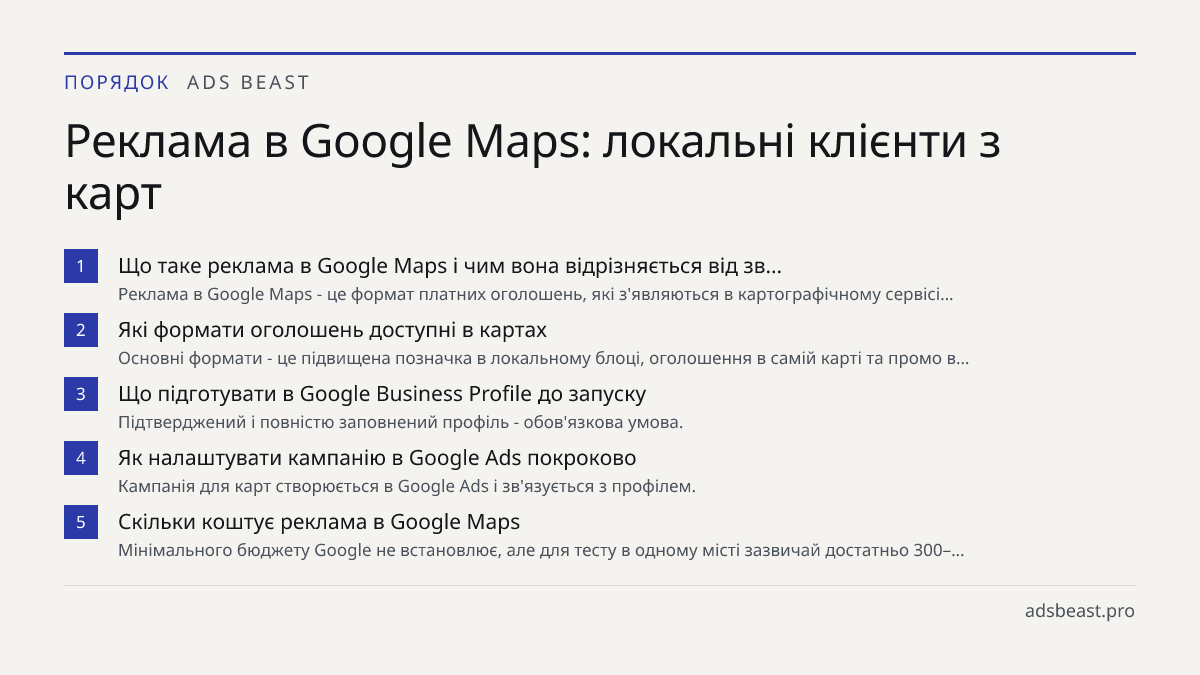Click the adsbeast.pro footer text
1200x675 pixels.
click(1080, 610)
